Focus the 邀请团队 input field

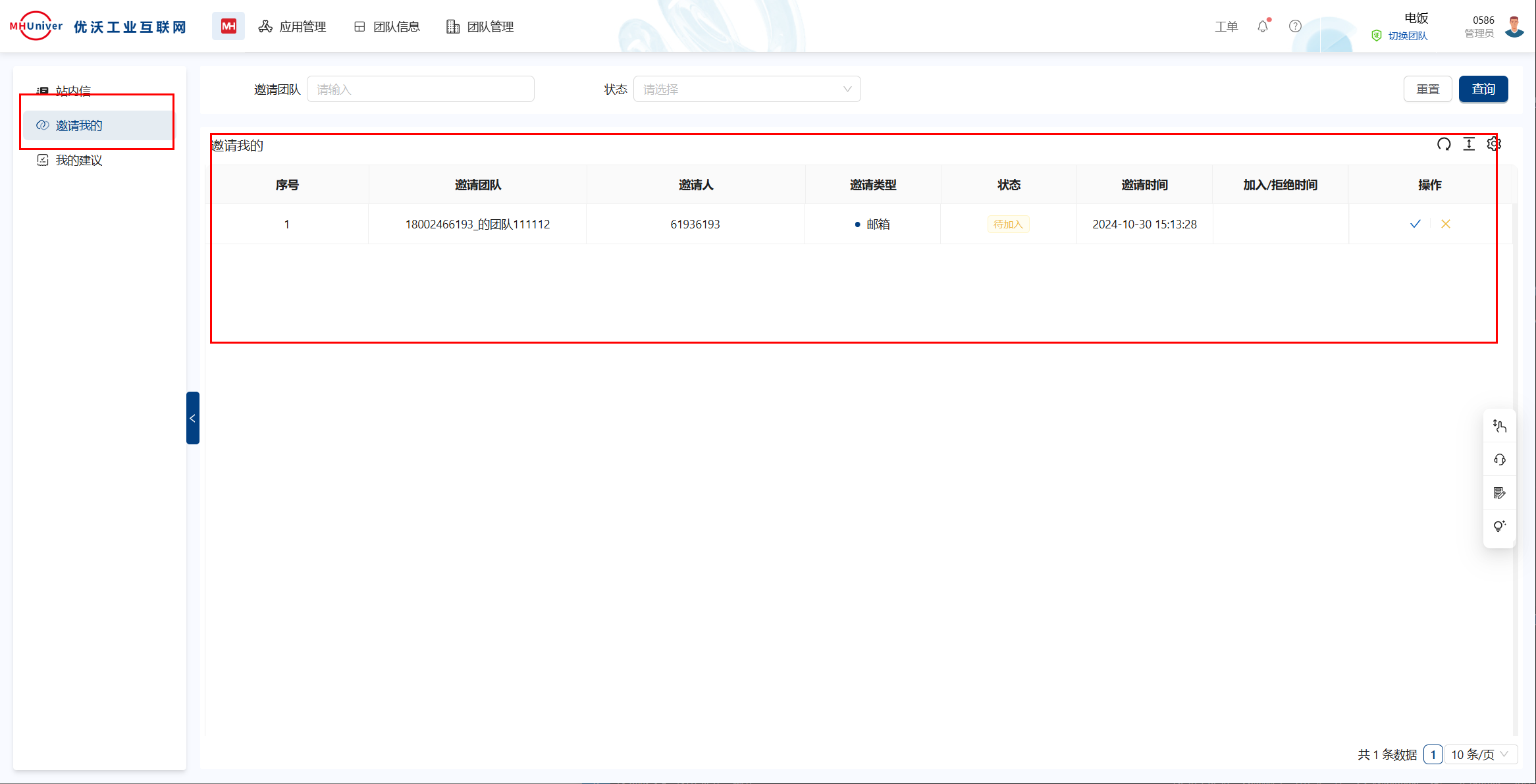click(x=420, y=89)
